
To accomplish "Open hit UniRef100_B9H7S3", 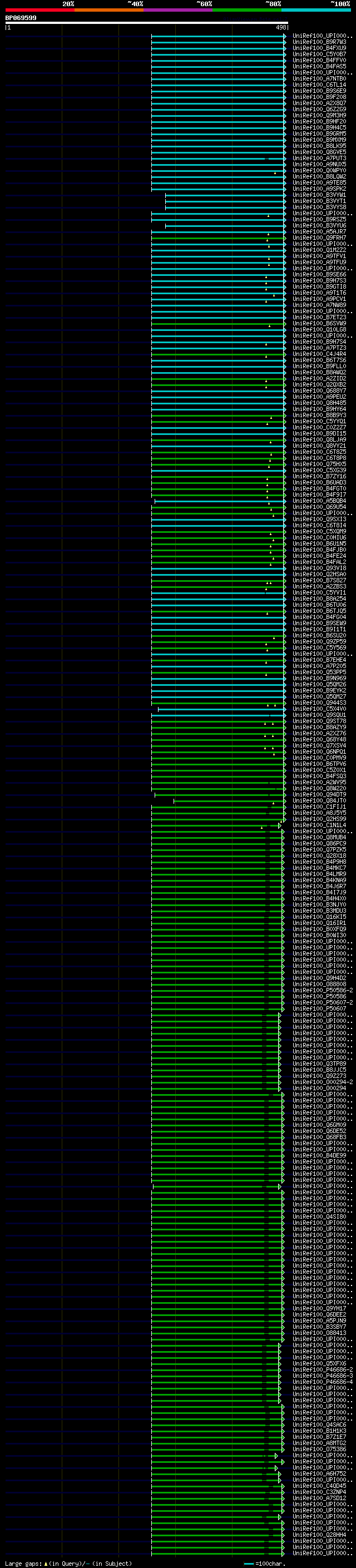I will tap(319, 280).
